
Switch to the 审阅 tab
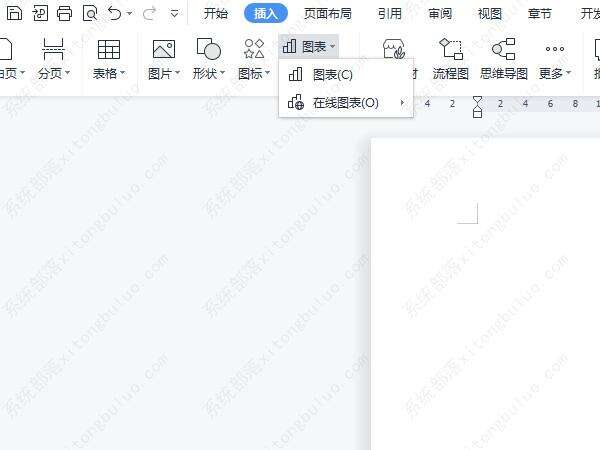click(440, 14)
